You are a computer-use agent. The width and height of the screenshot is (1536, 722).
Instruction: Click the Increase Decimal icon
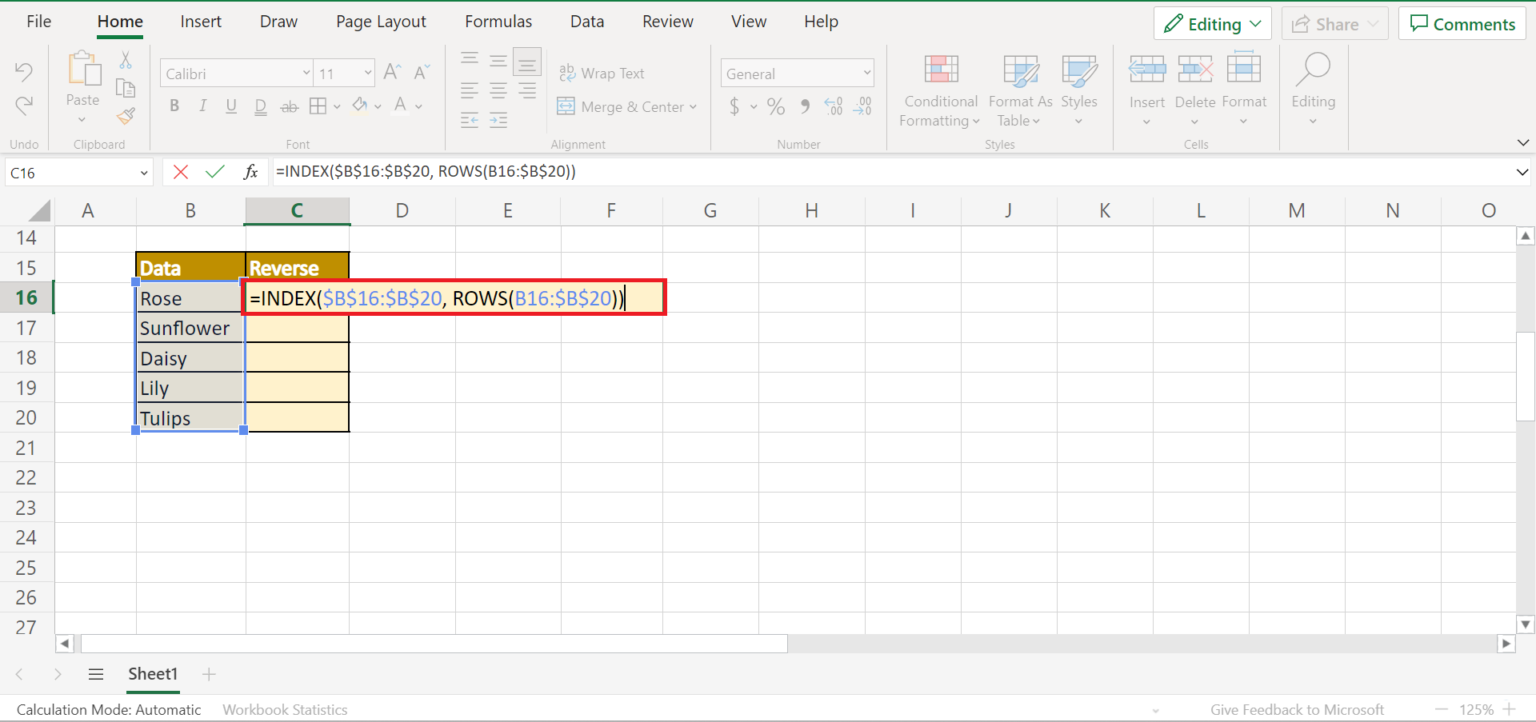click(x=833, y=106)
